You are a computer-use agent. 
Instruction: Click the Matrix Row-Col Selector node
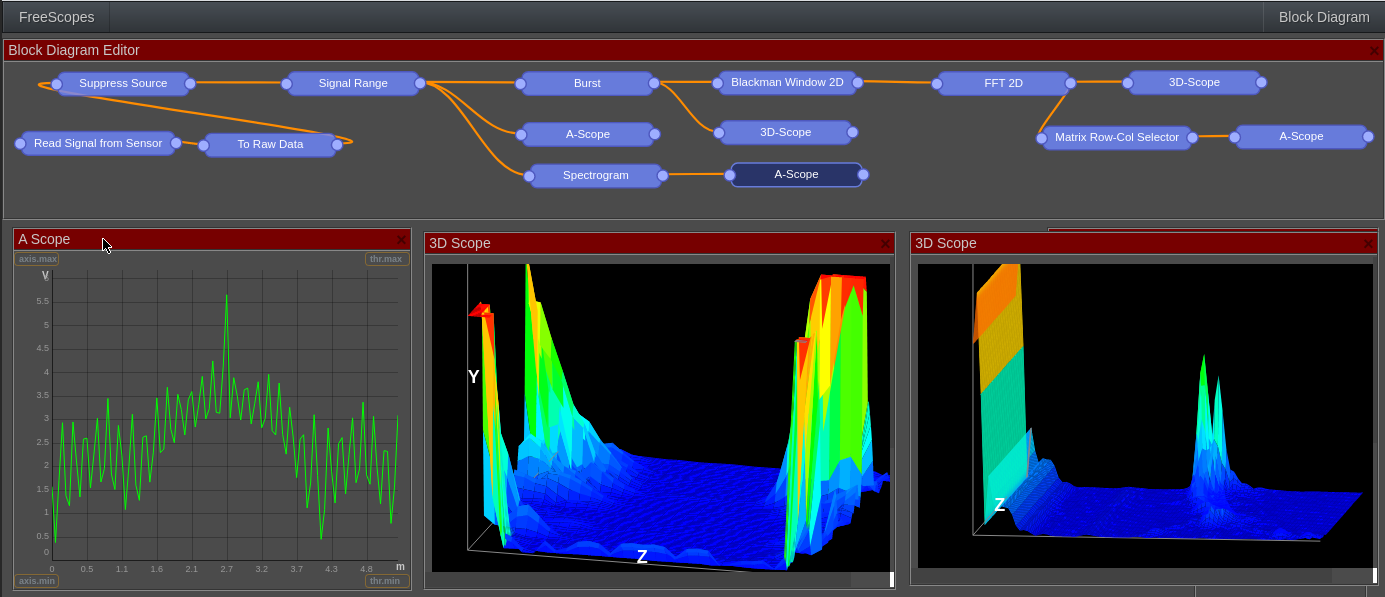click(x=1117, y=138)
